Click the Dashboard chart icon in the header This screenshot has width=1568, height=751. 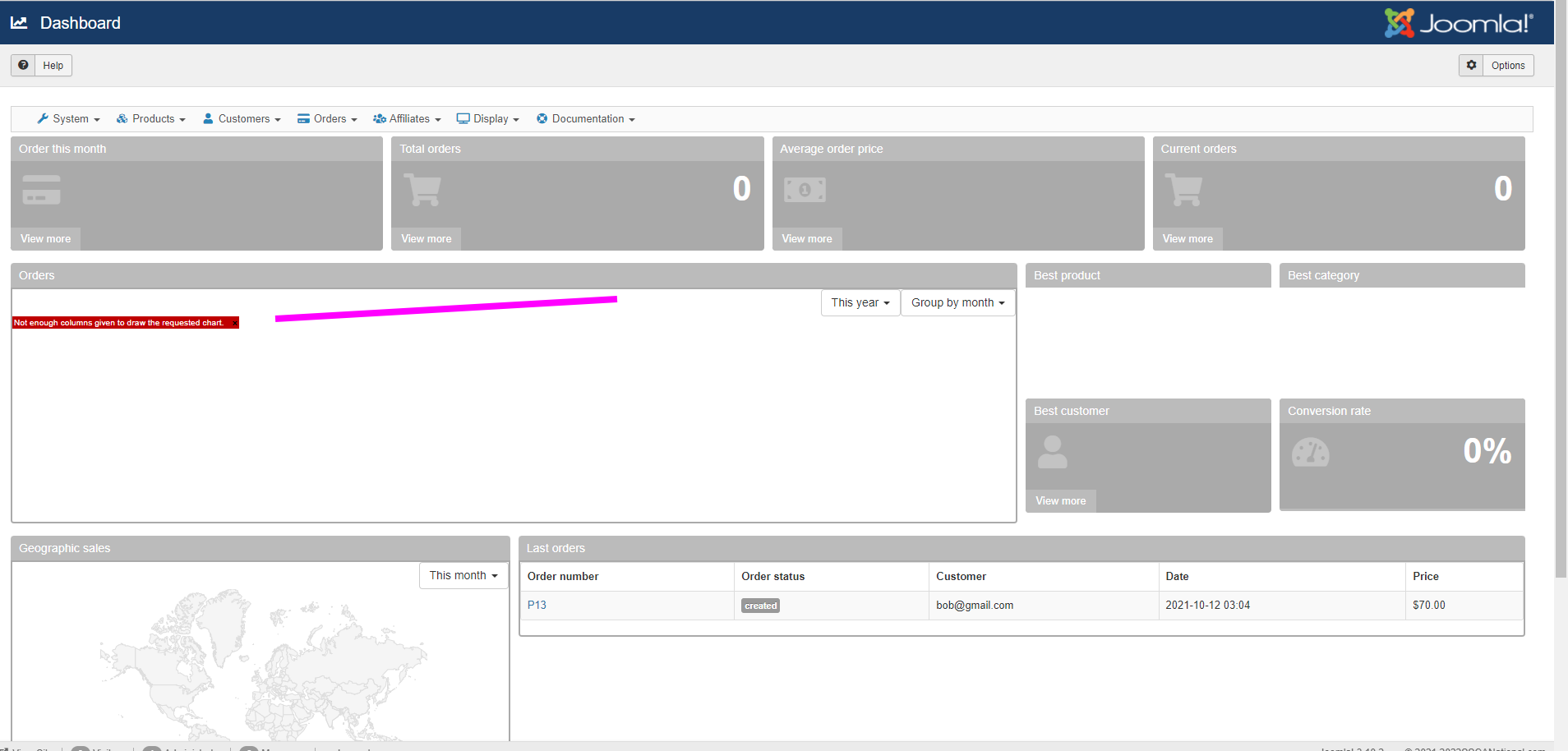click(19, 23)
